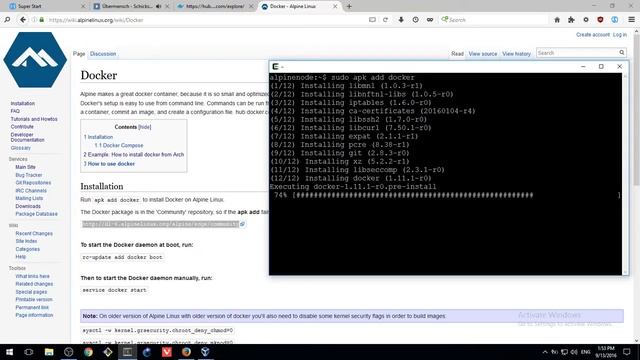This screenshot has height=360, width=640.
Task: Click the Alpine Linux logo
Action: click(35, 60)
